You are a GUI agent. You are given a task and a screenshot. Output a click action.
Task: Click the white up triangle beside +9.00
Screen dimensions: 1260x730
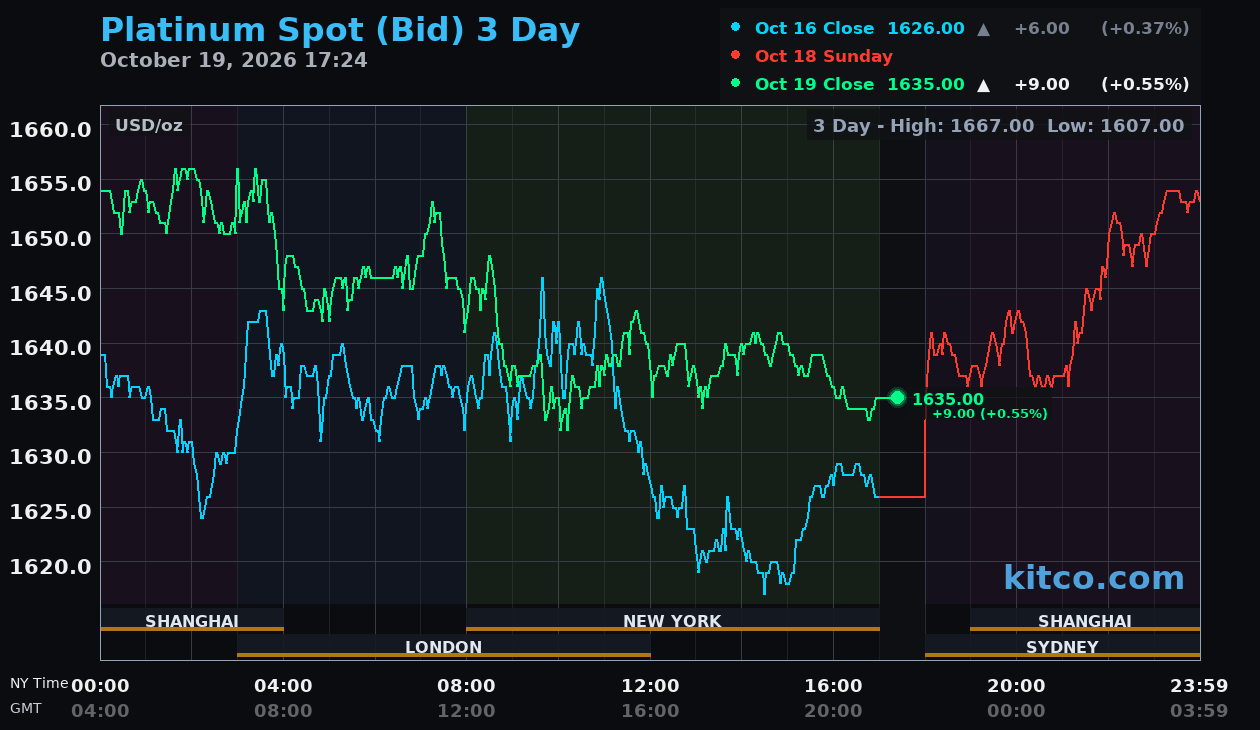984,85
